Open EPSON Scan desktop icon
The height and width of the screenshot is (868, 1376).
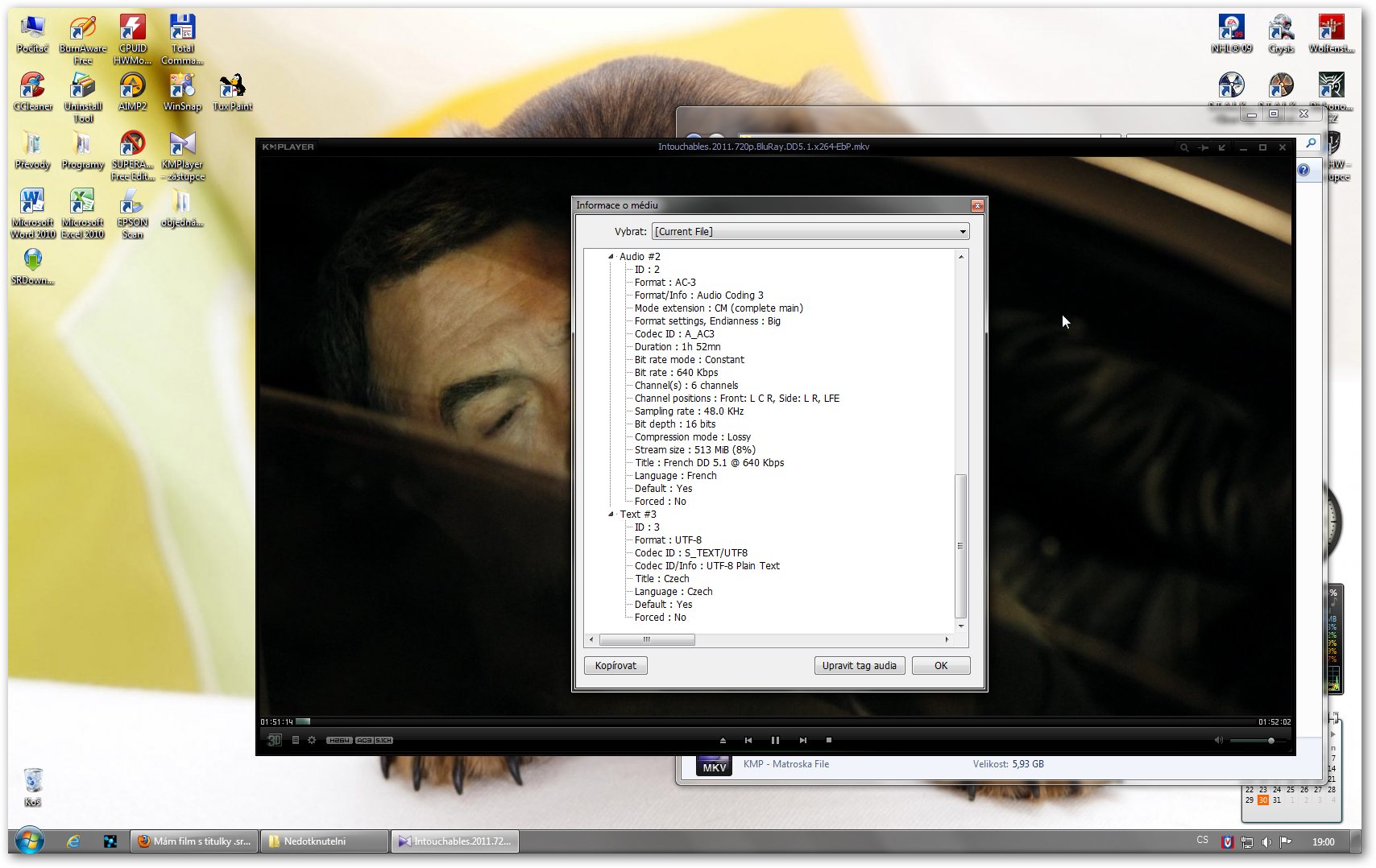(133, 213)
